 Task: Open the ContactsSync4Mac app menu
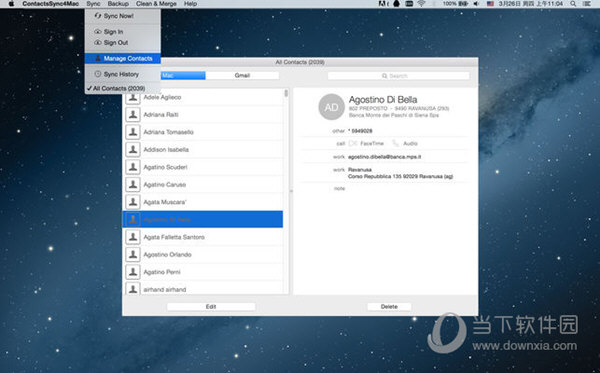(51, 4)
